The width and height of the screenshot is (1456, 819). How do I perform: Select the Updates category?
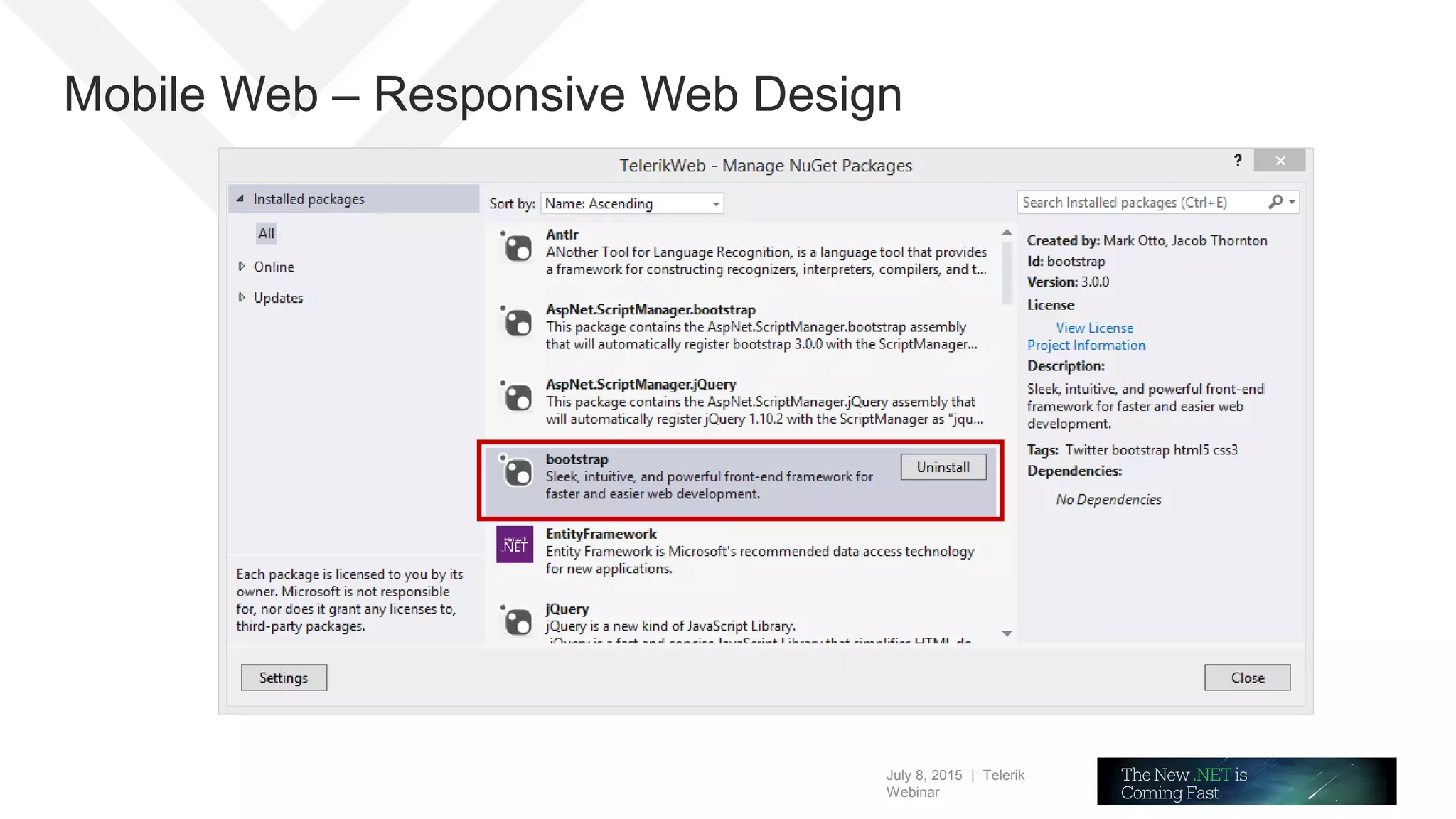point(278,298)
